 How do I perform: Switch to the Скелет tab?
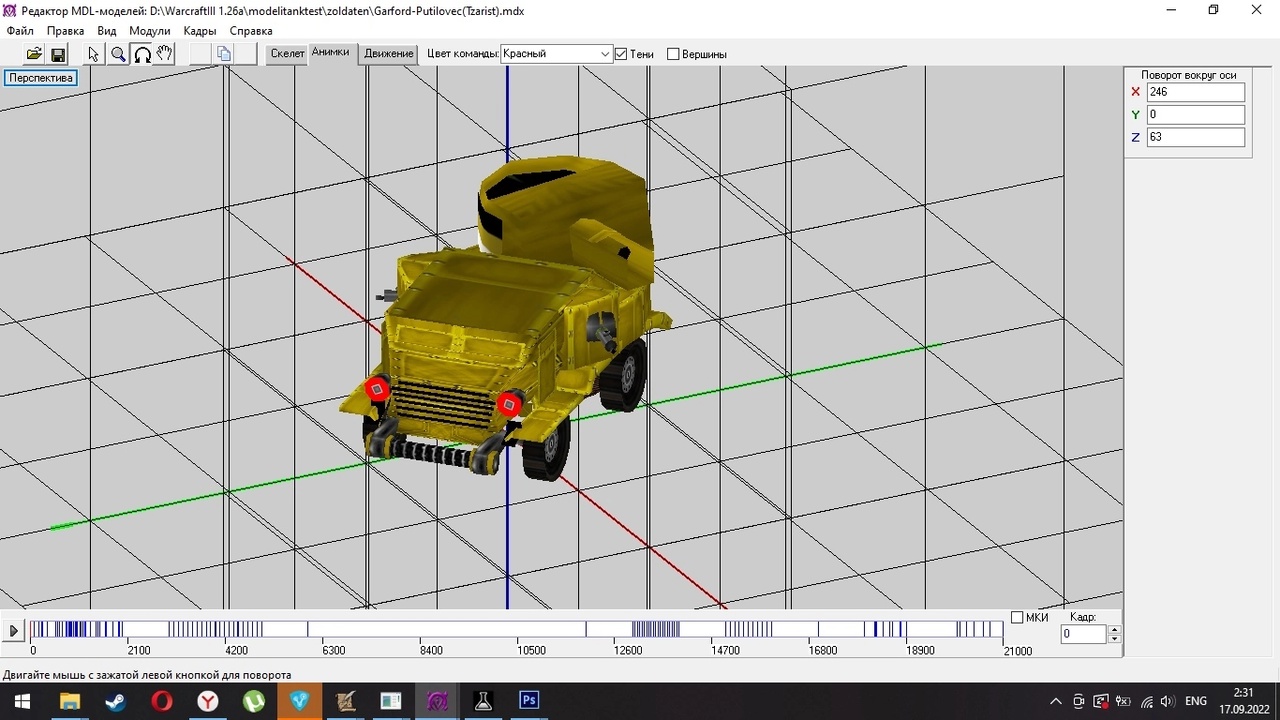click(x=287, y=54)
